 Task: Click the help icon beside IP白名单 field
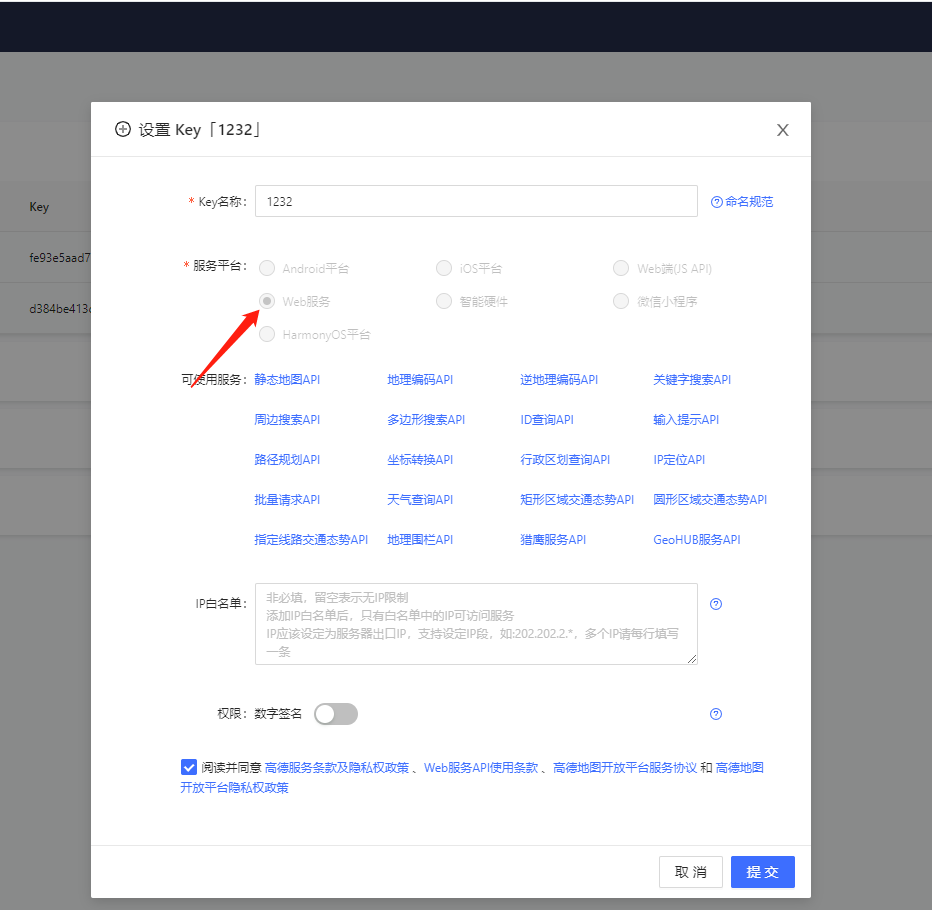(716, 604)
